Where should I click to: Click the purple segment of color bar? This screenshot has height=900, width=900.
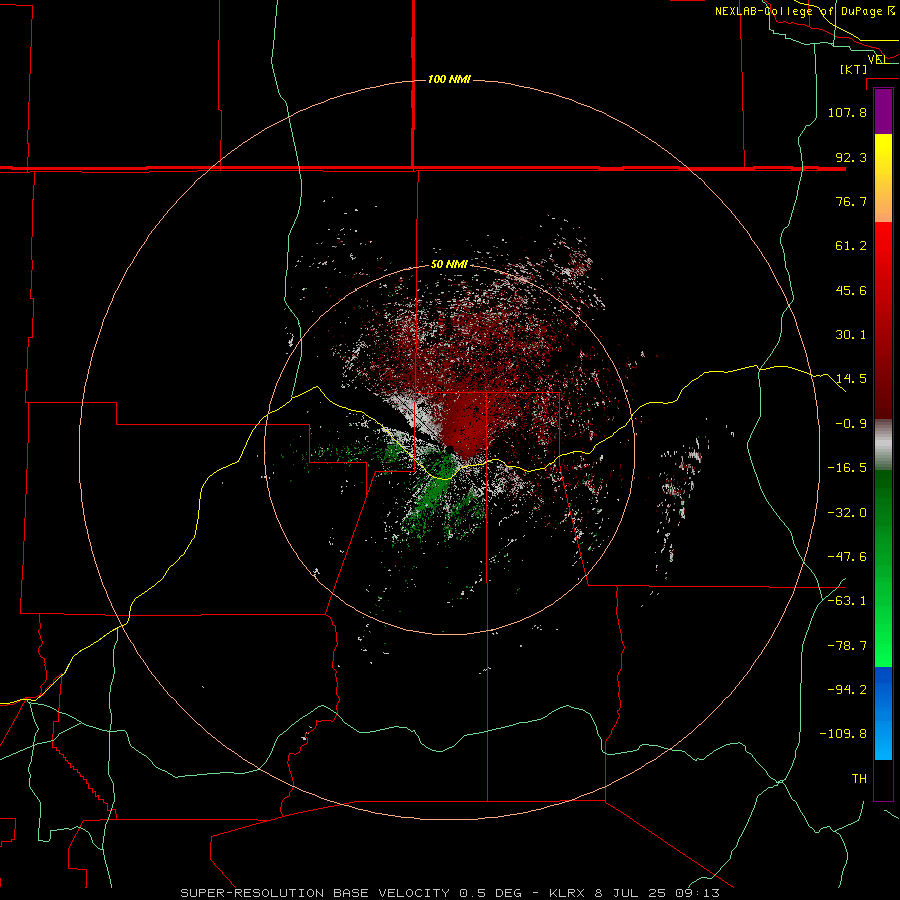coord(883,111)
